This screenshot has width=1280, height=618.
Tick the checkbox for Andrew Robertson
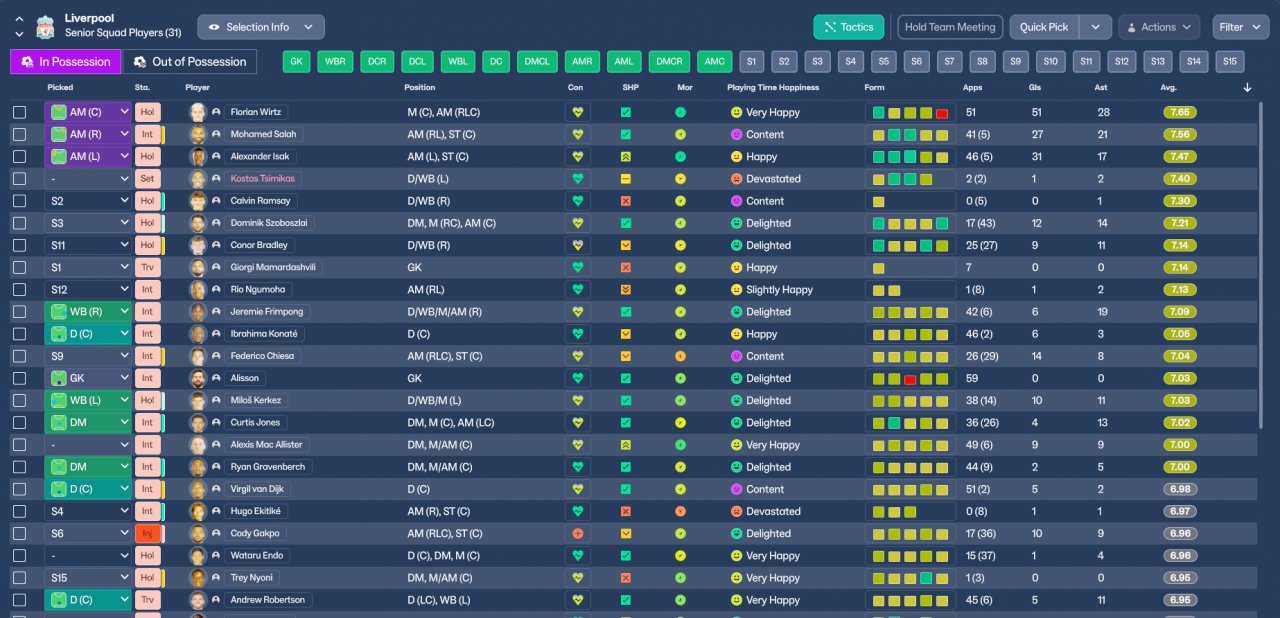(19, 600)
